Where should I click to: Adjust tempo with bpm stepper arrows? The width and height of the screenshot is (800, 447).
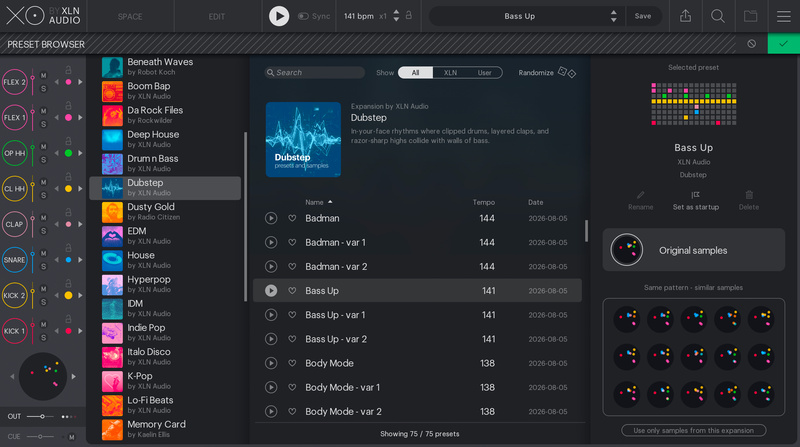[x=396, y=16]
